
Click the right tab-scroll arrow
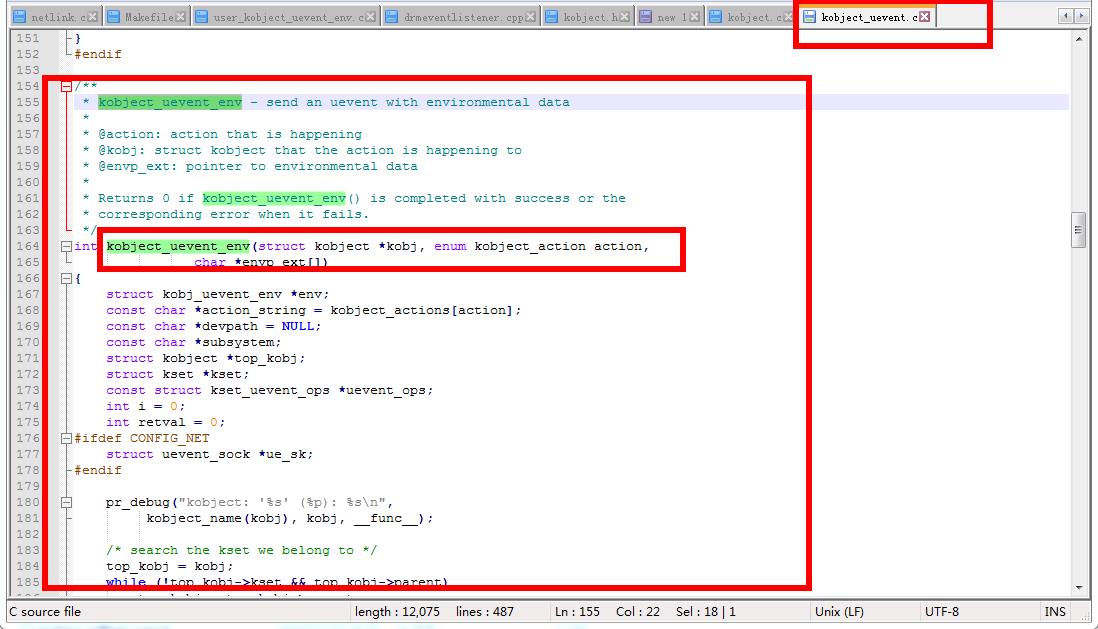1082,16
